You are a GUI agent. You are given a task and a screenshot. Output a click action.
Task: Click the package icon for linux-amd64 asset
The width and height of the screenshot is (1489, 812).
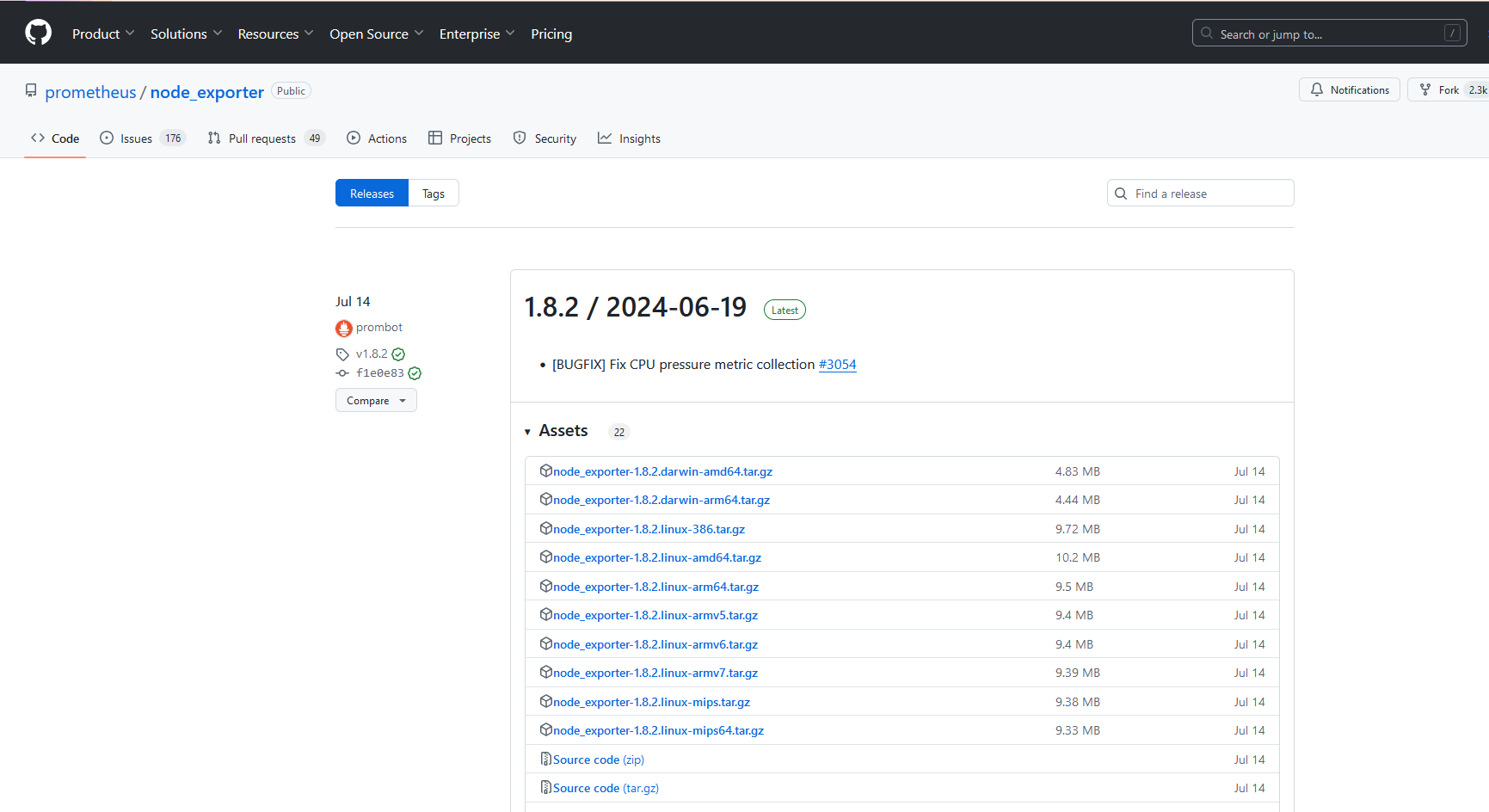545,557
